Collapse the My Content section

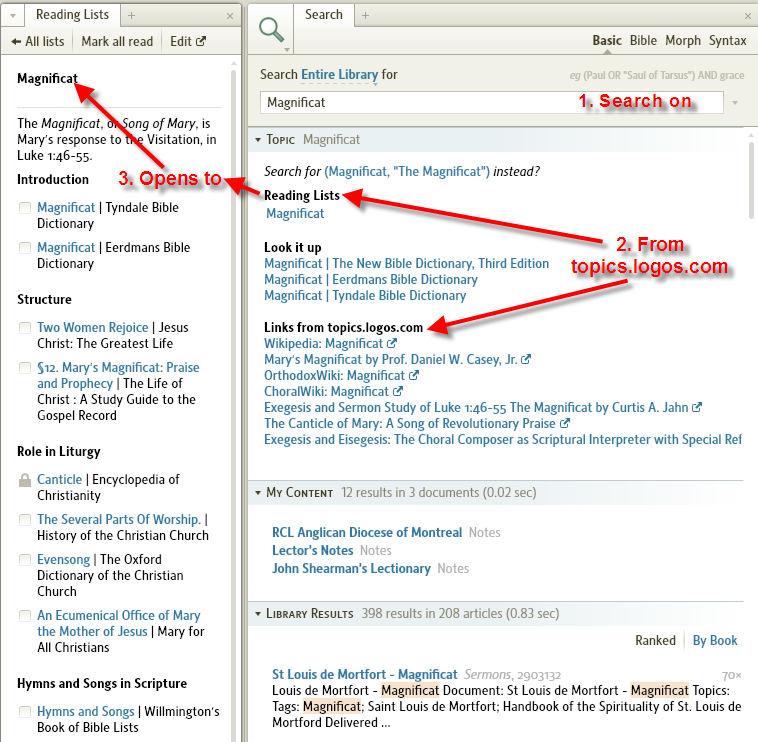(x=258, y=493)
